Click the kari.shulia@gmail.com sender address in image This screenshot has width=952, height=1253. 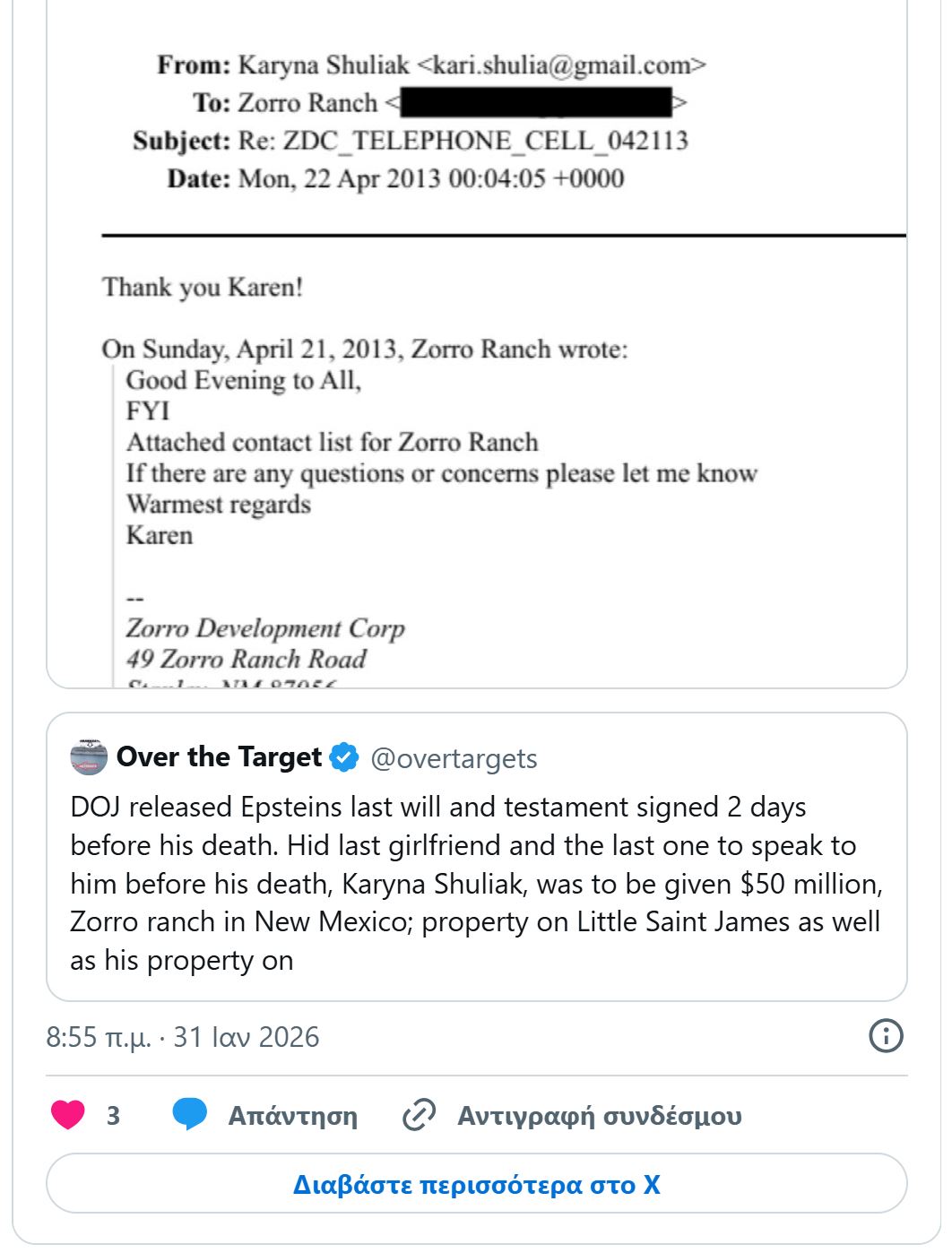562,65
